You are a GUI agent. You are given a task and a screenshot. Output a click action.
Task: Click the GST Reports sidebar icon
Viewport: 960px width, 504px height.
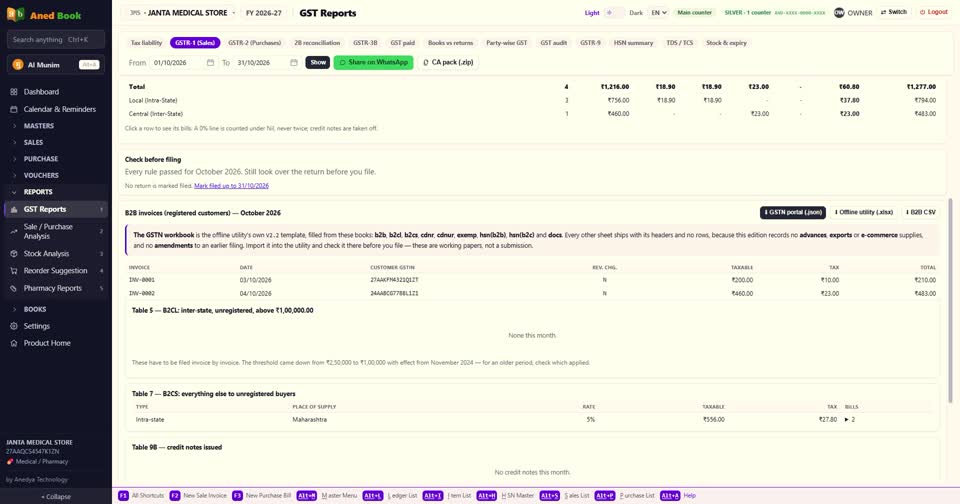pos(13,209)
